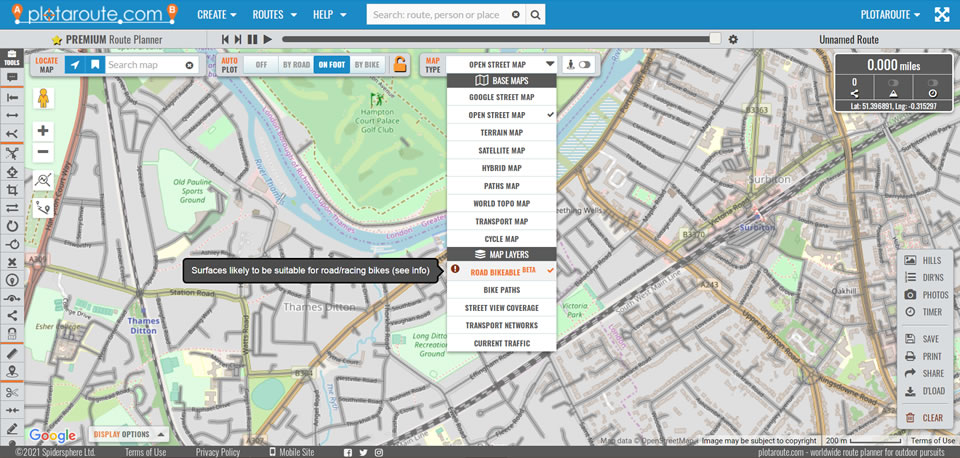Screen dimensions: 960x458
Task: Set Auto Plot to BY ROAD
Action: [296, 65]
